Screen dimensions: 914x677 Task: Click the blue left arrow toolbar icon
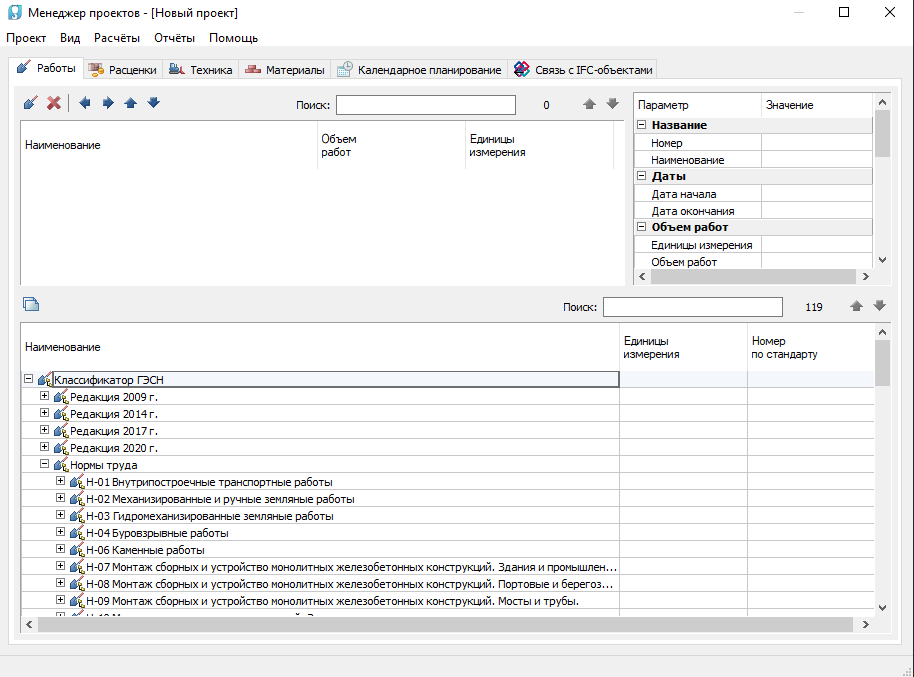pos(85,103)
